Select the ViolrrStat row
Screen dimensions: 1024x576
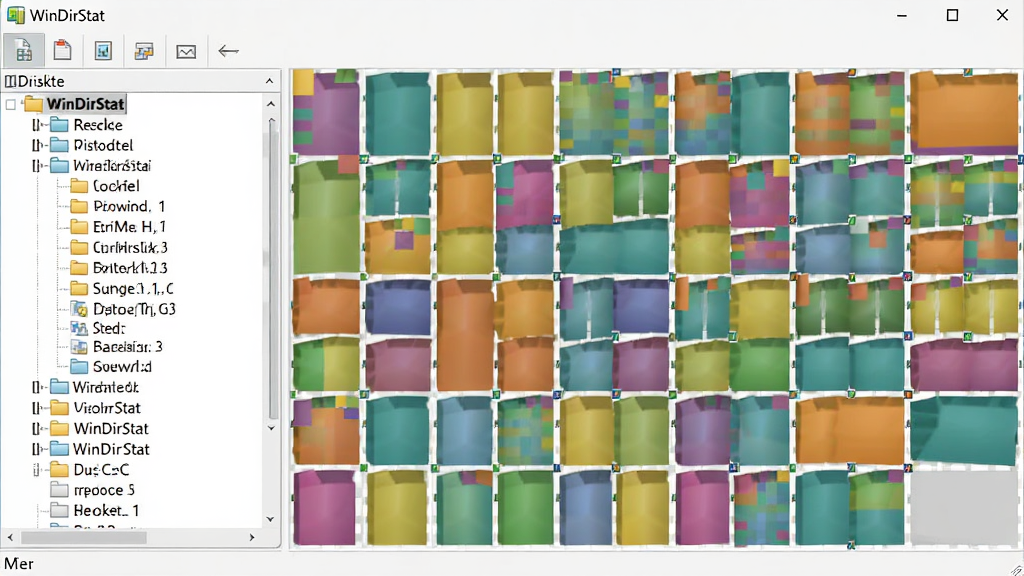107,408
